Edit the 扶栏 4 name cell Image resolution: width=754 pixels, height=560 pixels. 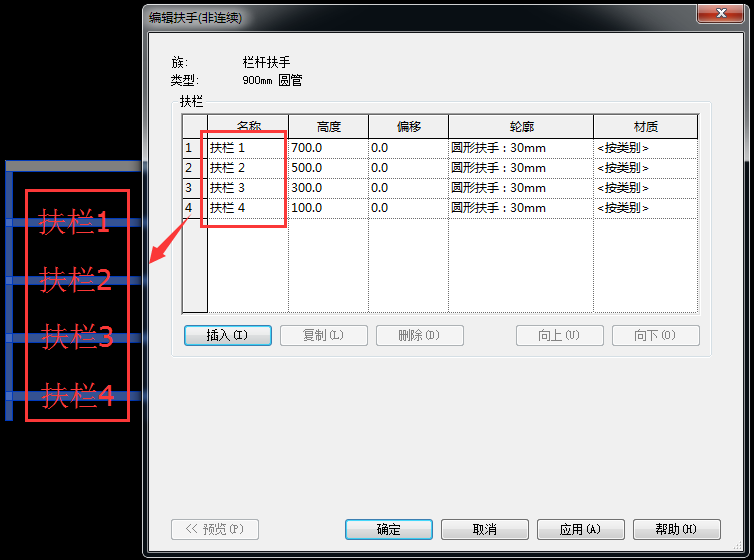click(x=246, y=208)
